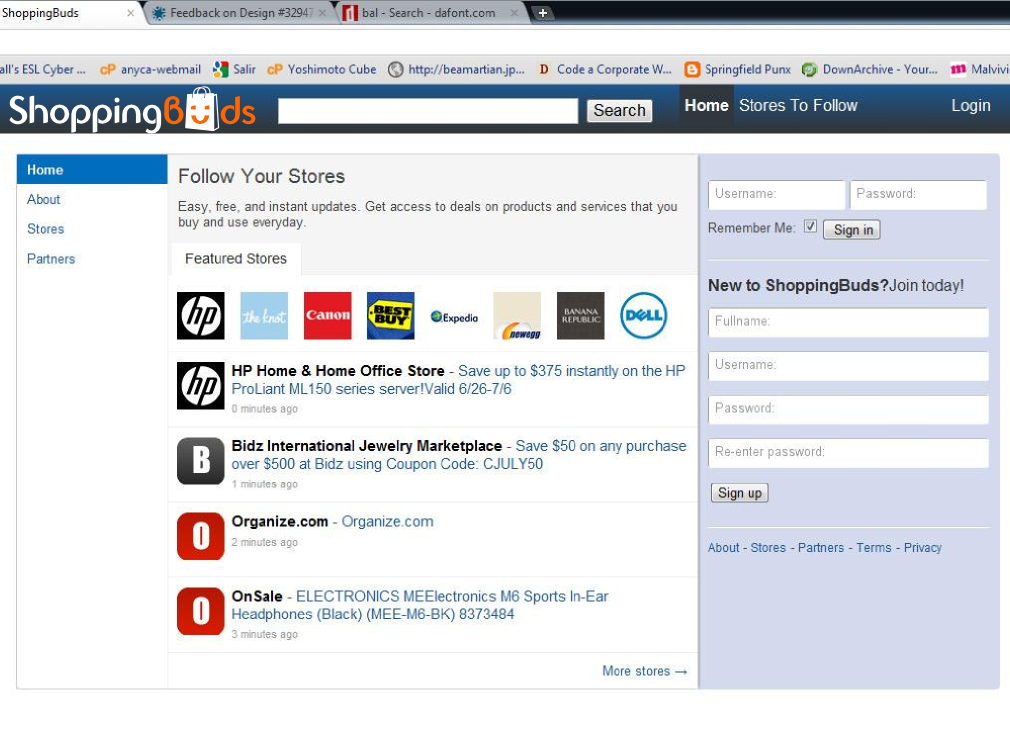
Task: Switch to the Featured Stores tab
Action: 236,259
